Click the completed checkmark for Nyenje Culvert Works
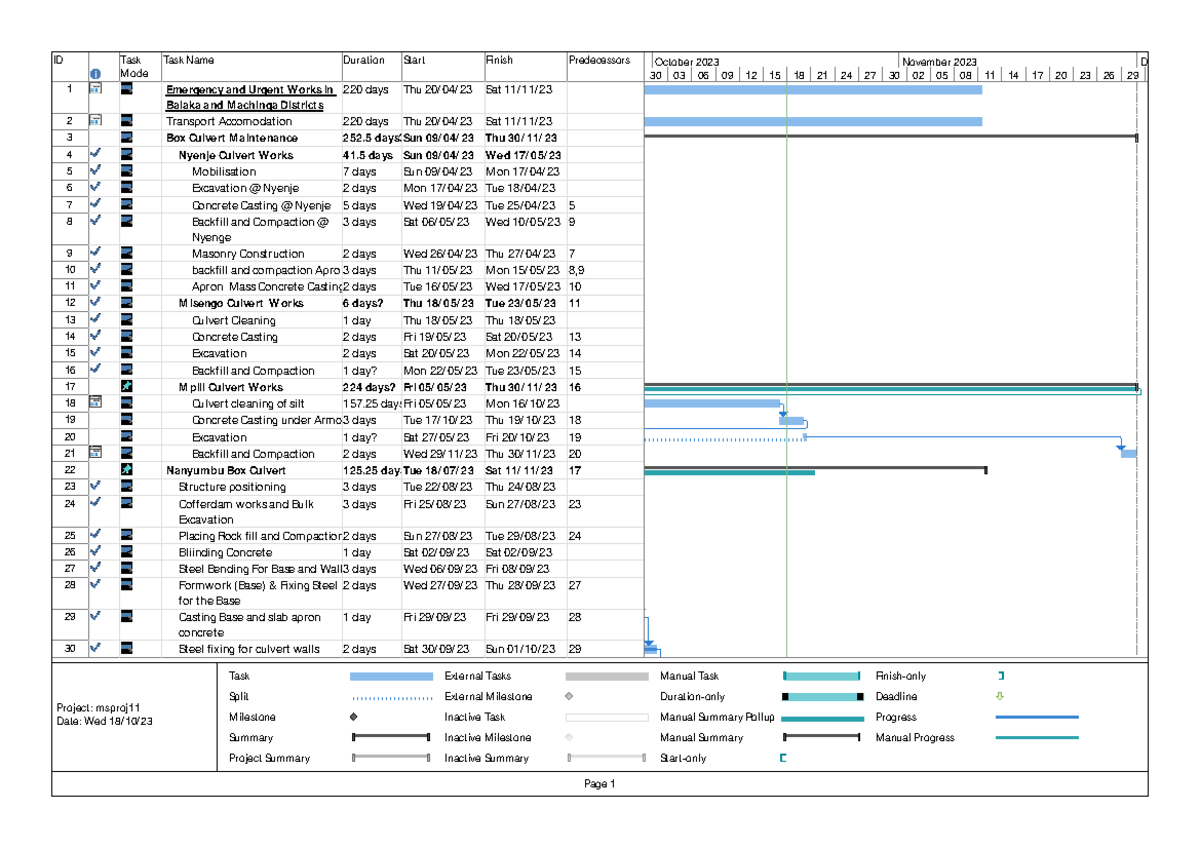1200x848 pixels. [x=95, y=155]
